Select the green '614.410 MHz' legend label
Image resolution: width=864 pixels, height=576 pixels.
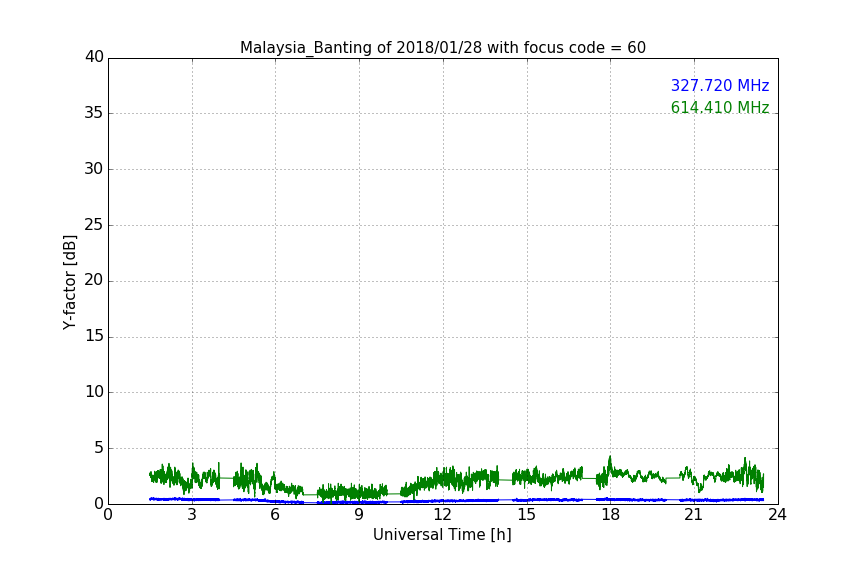[x=720, y=107]
